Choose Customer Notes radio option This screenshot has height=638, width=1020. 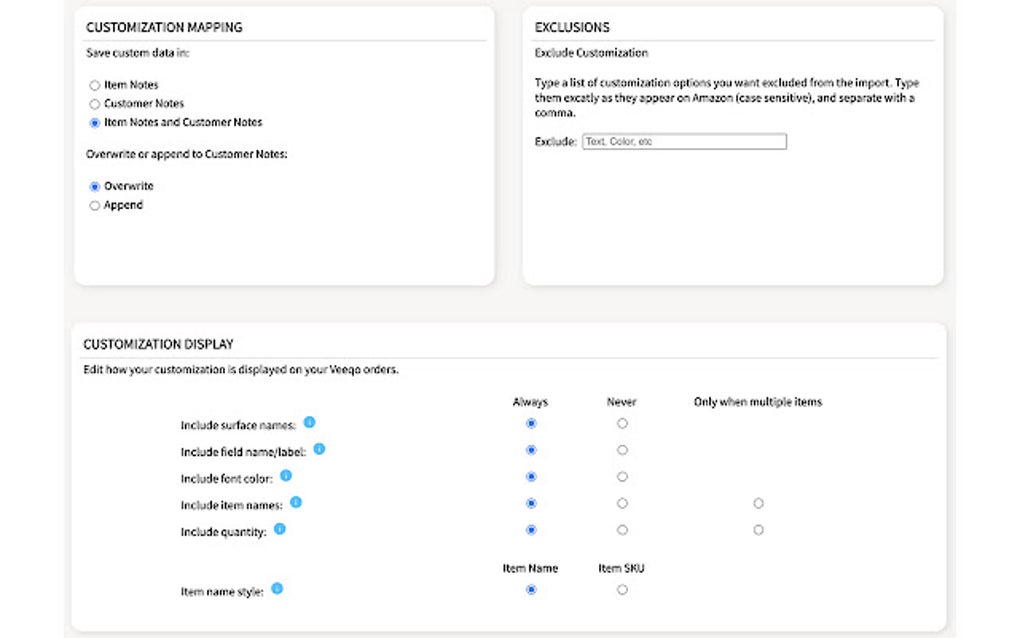click(x=95, y=104)
